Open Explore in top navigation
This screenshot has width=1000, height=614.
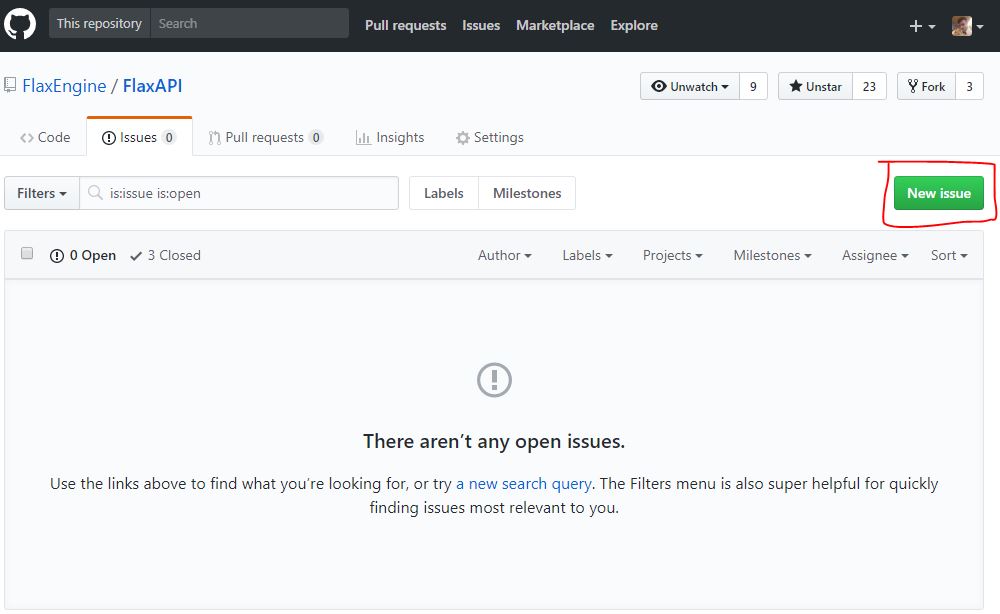(634, 26)
